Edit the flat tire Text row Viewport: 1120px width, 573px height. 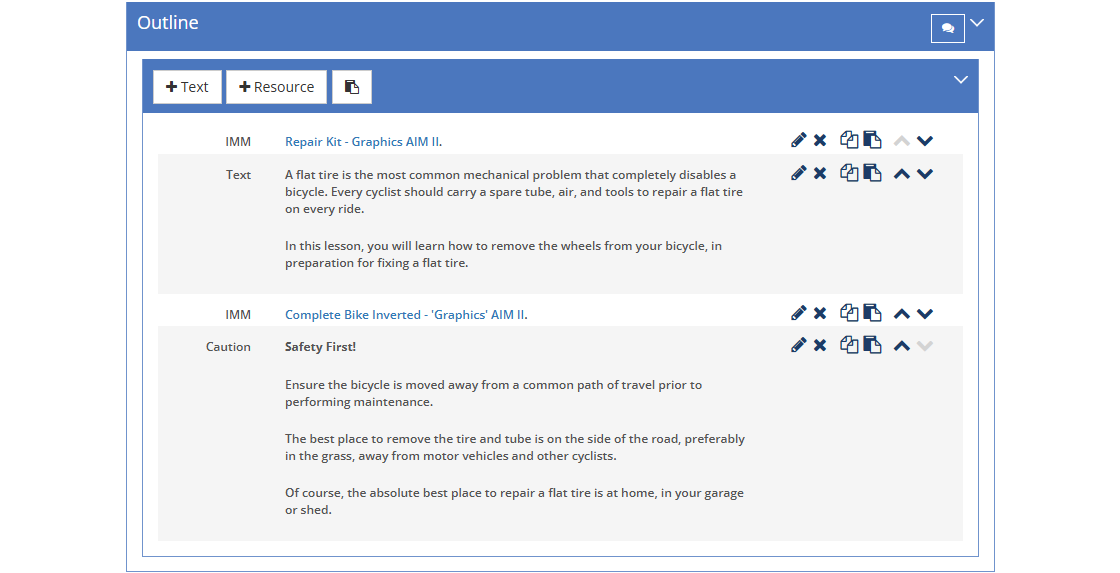799,173
